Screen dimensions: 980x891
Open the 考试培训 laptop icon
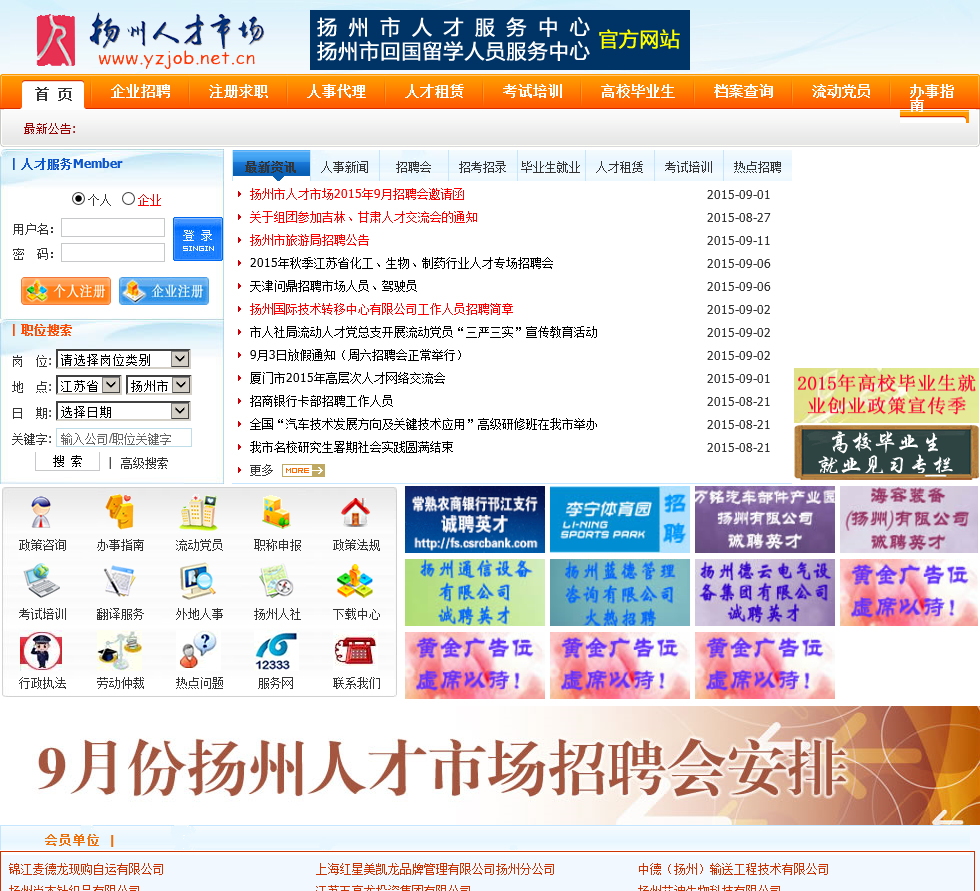pos(42,581)
